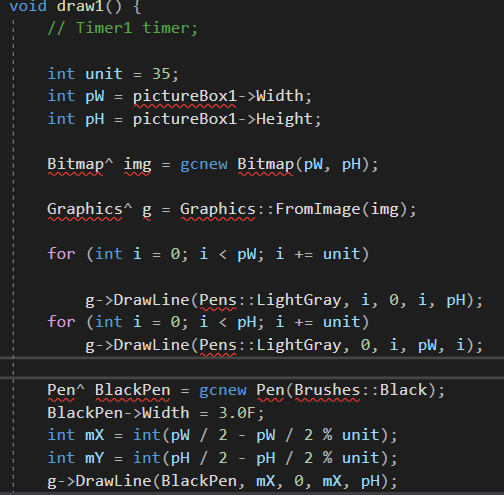This screenshot has width=504, height=495.
Task: Click 'mY' in the 'int mY =' declaration
Action: tap(95, 458)
